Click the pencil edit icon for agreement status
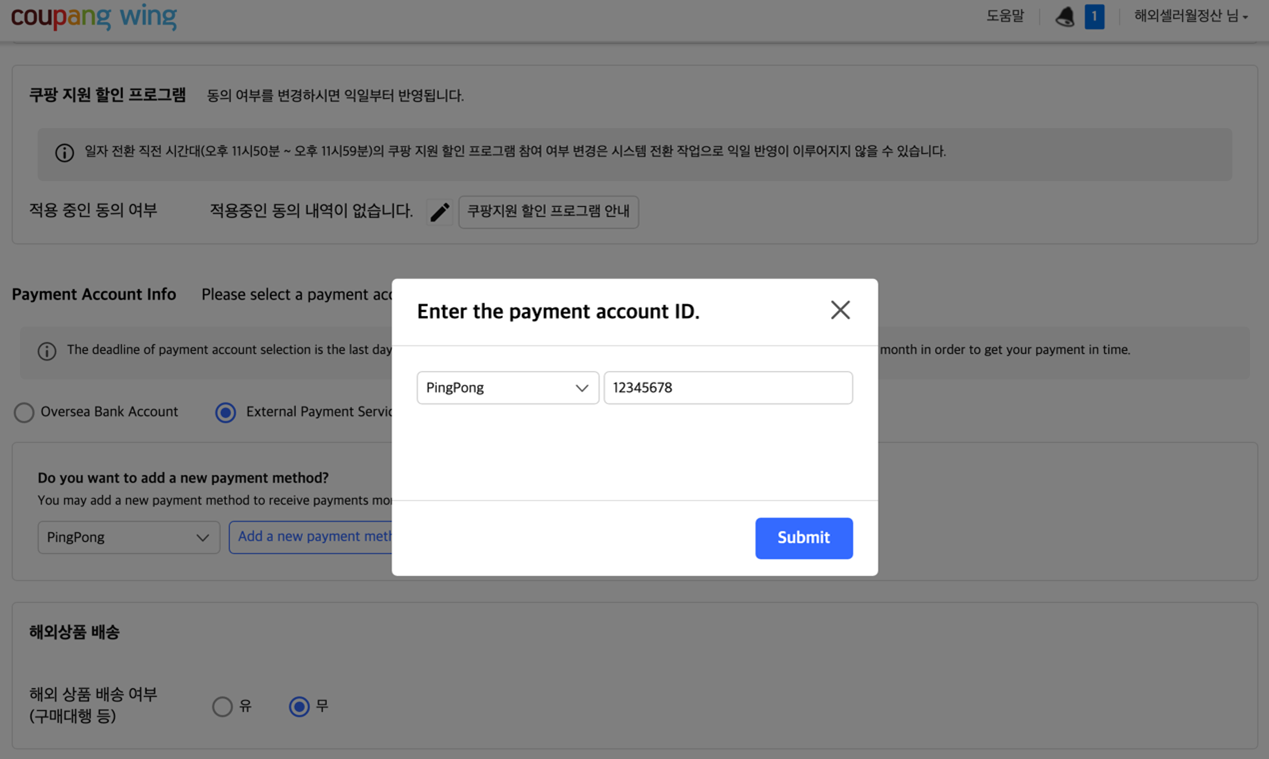The width and height of the screenshot is (1269, 759). click(439, 212)
